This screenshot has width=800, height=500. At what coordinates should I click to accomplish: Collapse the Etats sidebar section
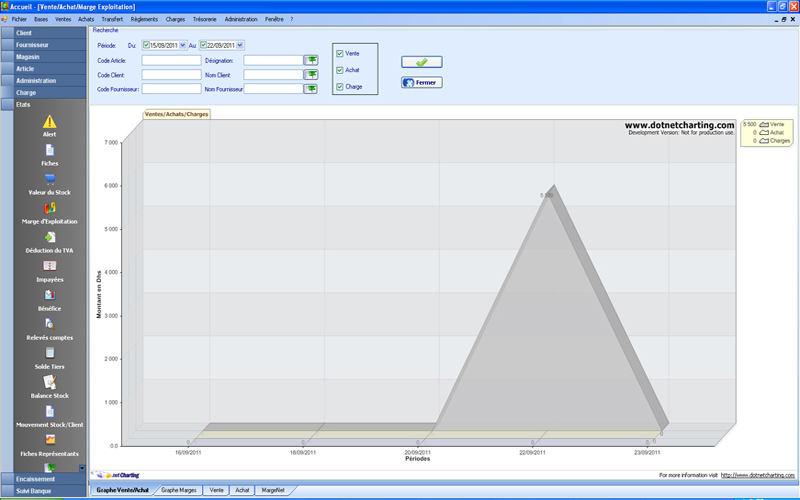[x=43, y=105]
